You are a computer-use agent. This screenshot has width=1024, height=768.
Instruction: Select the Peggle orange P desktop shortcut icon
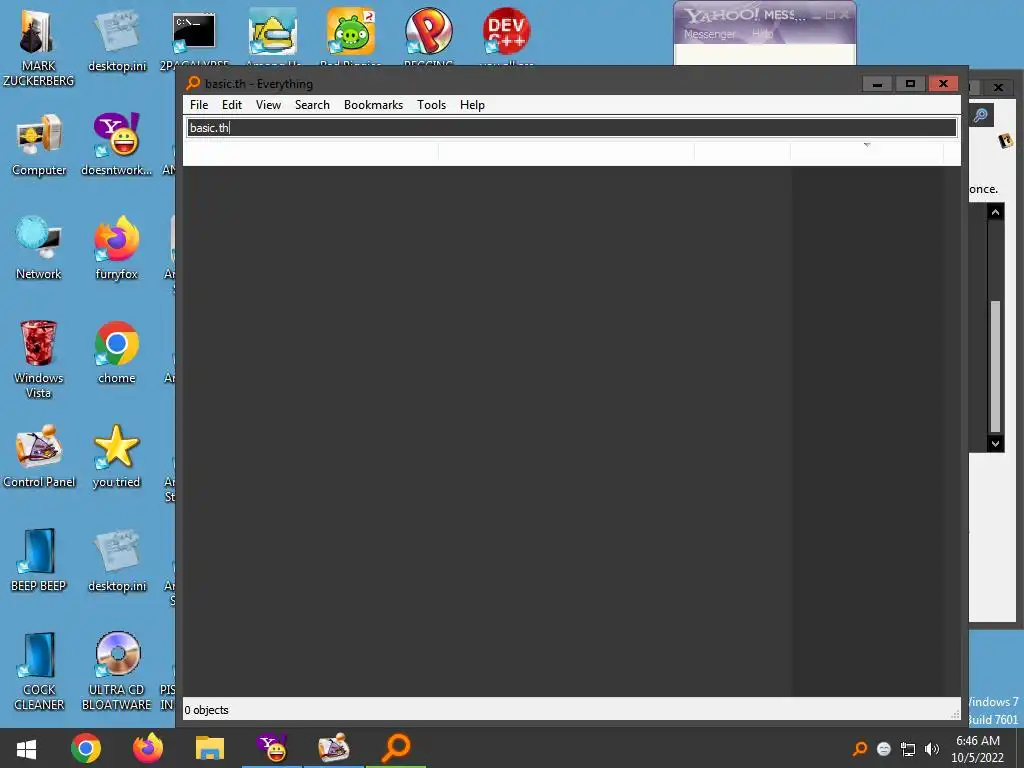pyautogui.click(x=428, y=31)
